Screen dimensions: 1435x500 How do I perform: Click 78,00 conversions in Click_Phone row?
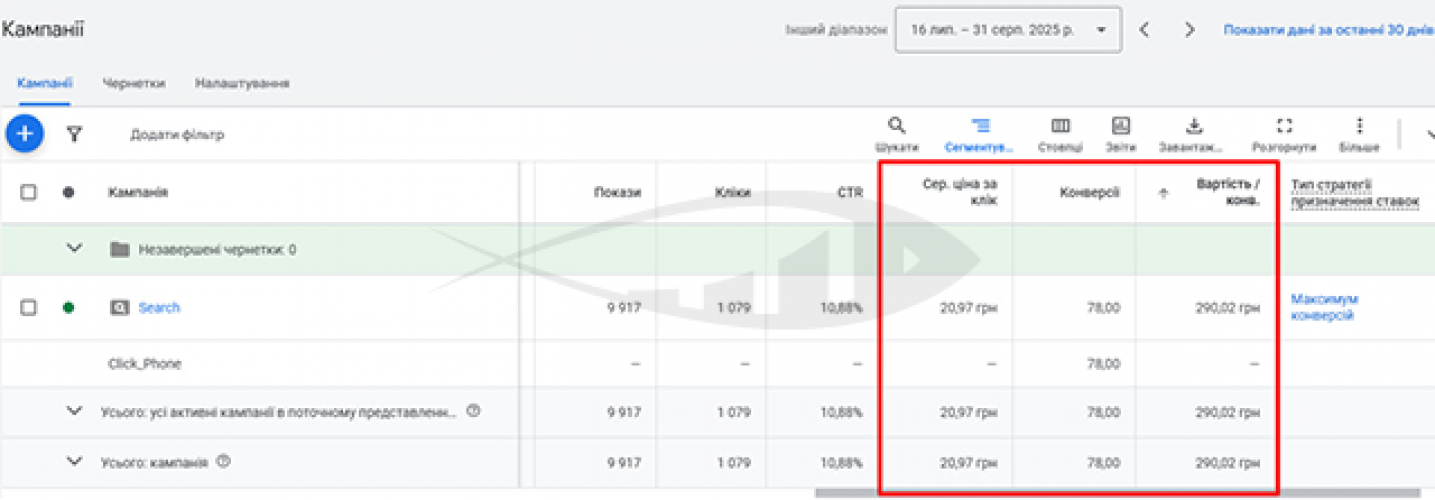pyautogui.click(x=1103, y=364)
